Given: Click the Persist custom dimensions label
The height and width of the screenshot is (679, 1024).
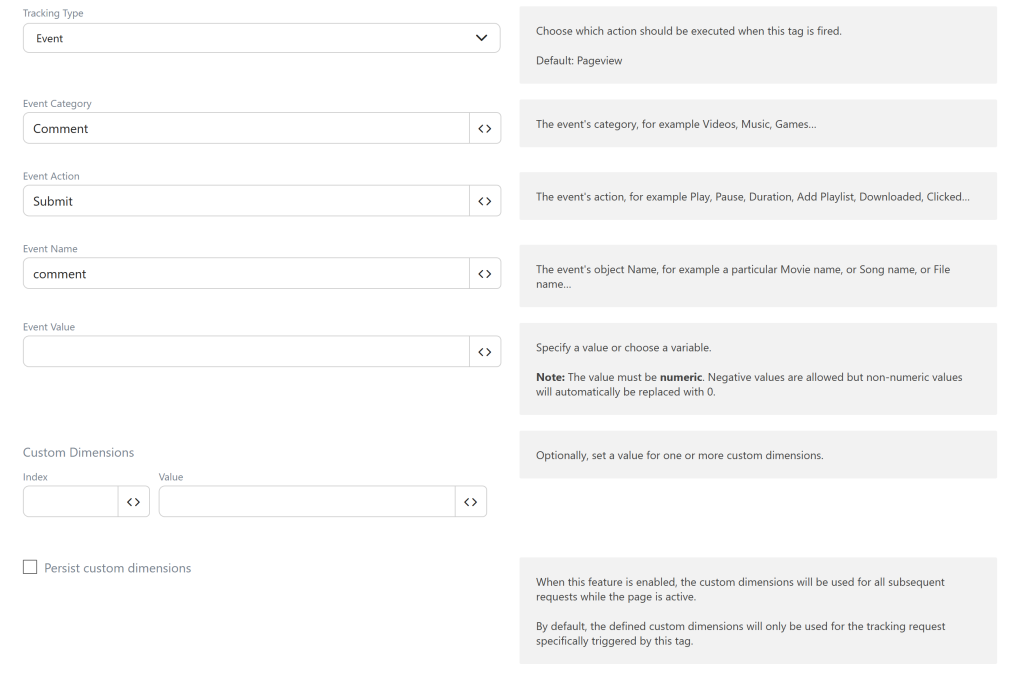Looking at the screenshot, I should point(118,568).
